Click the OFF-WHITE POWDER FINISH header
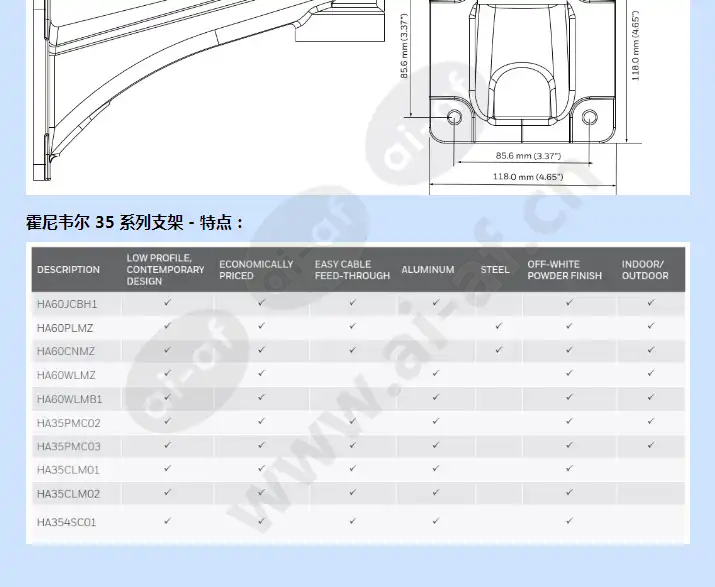715x587 pixels. (x=565, y=270)
